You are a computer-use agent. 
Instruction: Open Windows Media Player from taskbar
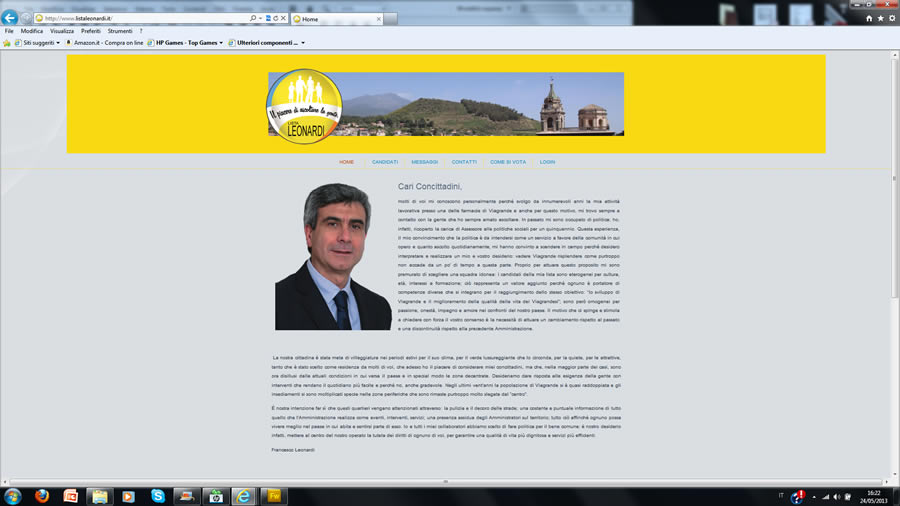click(129, 496)
